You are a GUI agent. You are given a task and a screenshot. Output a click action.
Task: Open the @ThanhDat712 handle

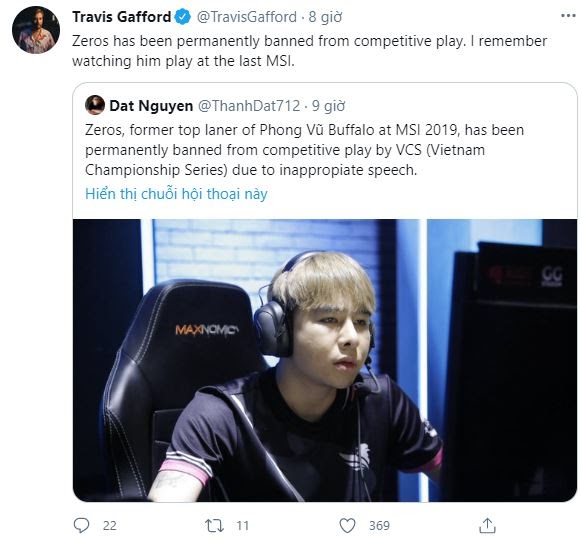pyautogui.click(x=249, y=106)
